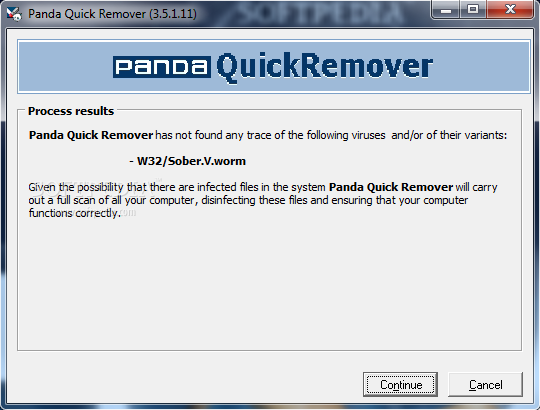The image size is (540, 410).
Task: Click the 'has not found any trace' sentence
Action: coord(268,135)
